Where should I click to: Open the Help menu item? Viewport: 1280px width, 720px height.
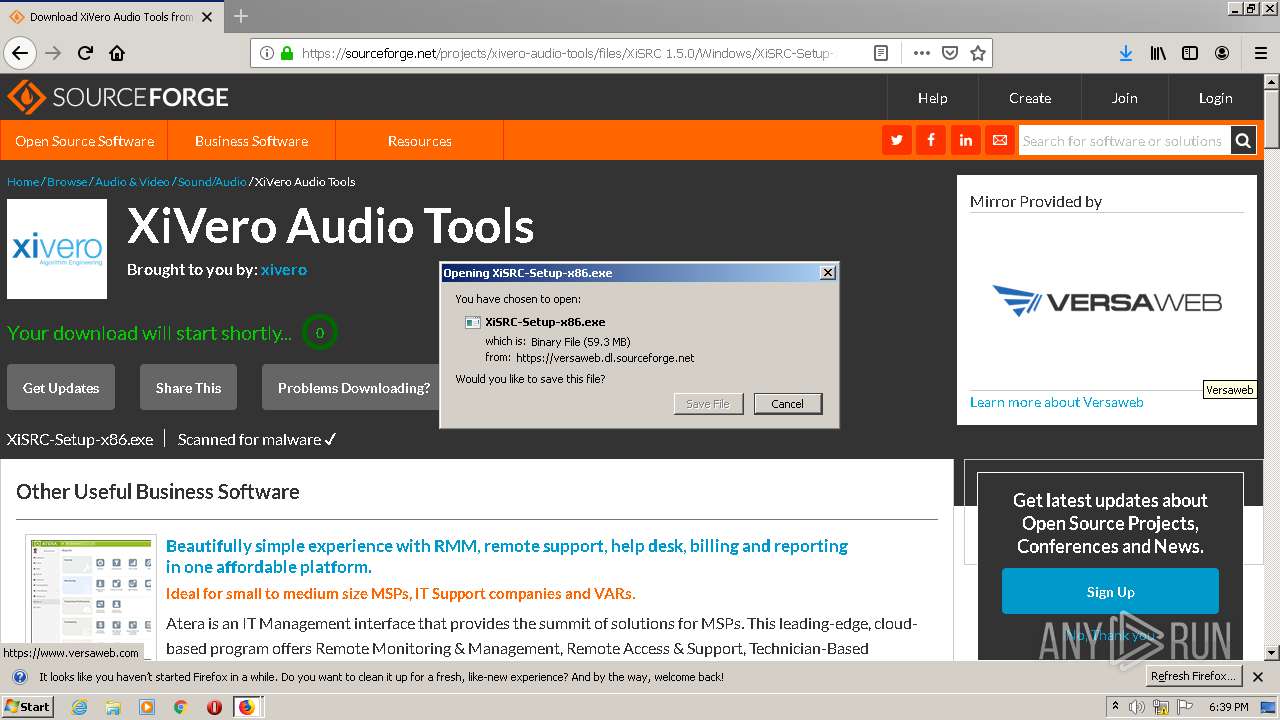point(933,98)
